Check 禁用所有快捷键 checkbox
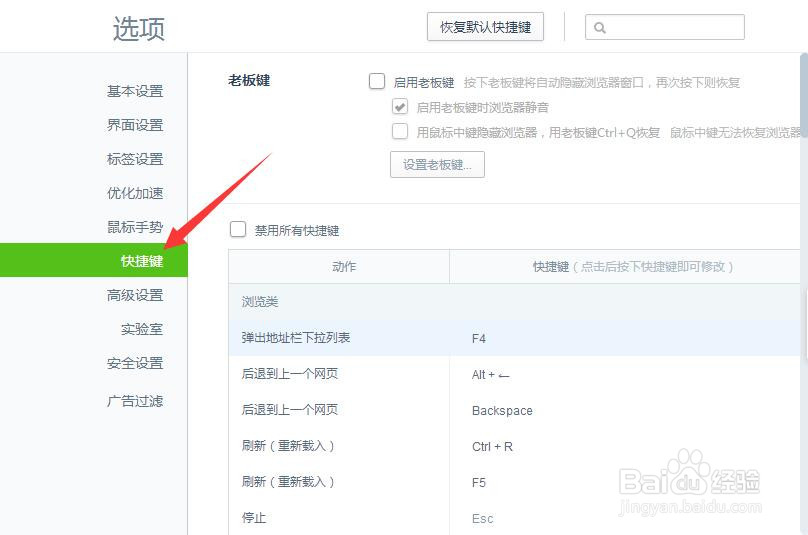808x535 pixels. tap(238, 229)
